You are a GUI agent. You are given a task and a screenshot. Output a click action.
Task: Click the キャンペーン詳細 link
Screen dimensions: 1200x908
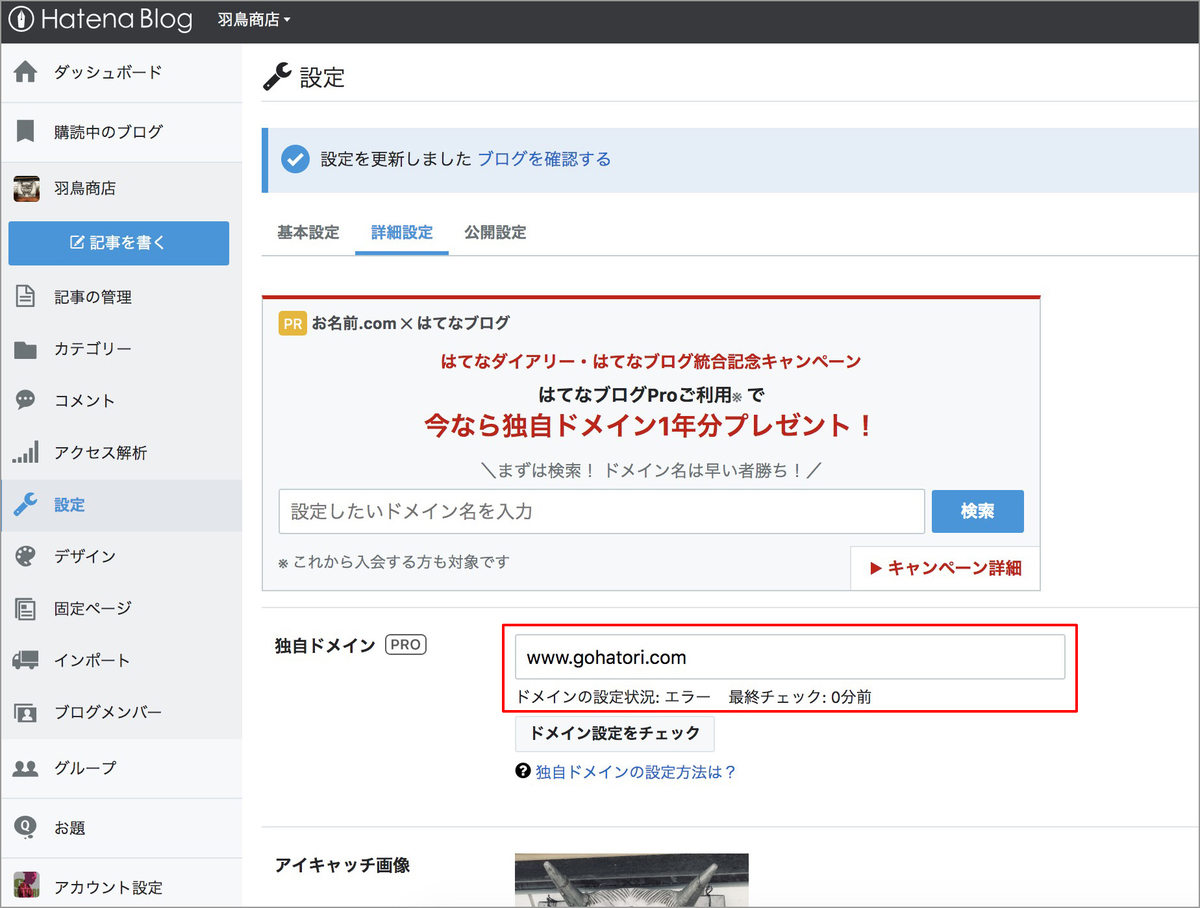pyautogui.click(x=946, y=568)
